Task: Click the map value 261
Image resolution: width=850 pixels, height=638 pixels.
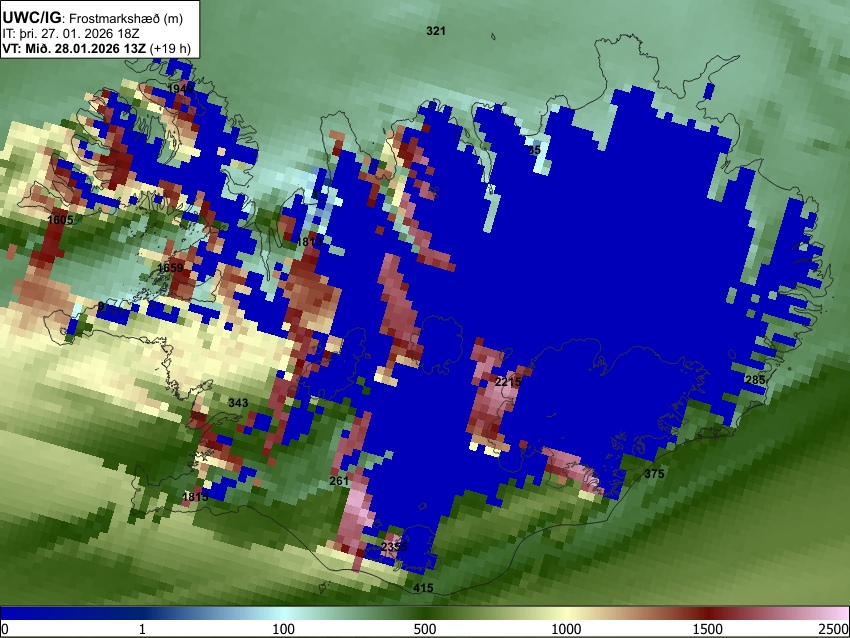Action: (x=339, y=481)
